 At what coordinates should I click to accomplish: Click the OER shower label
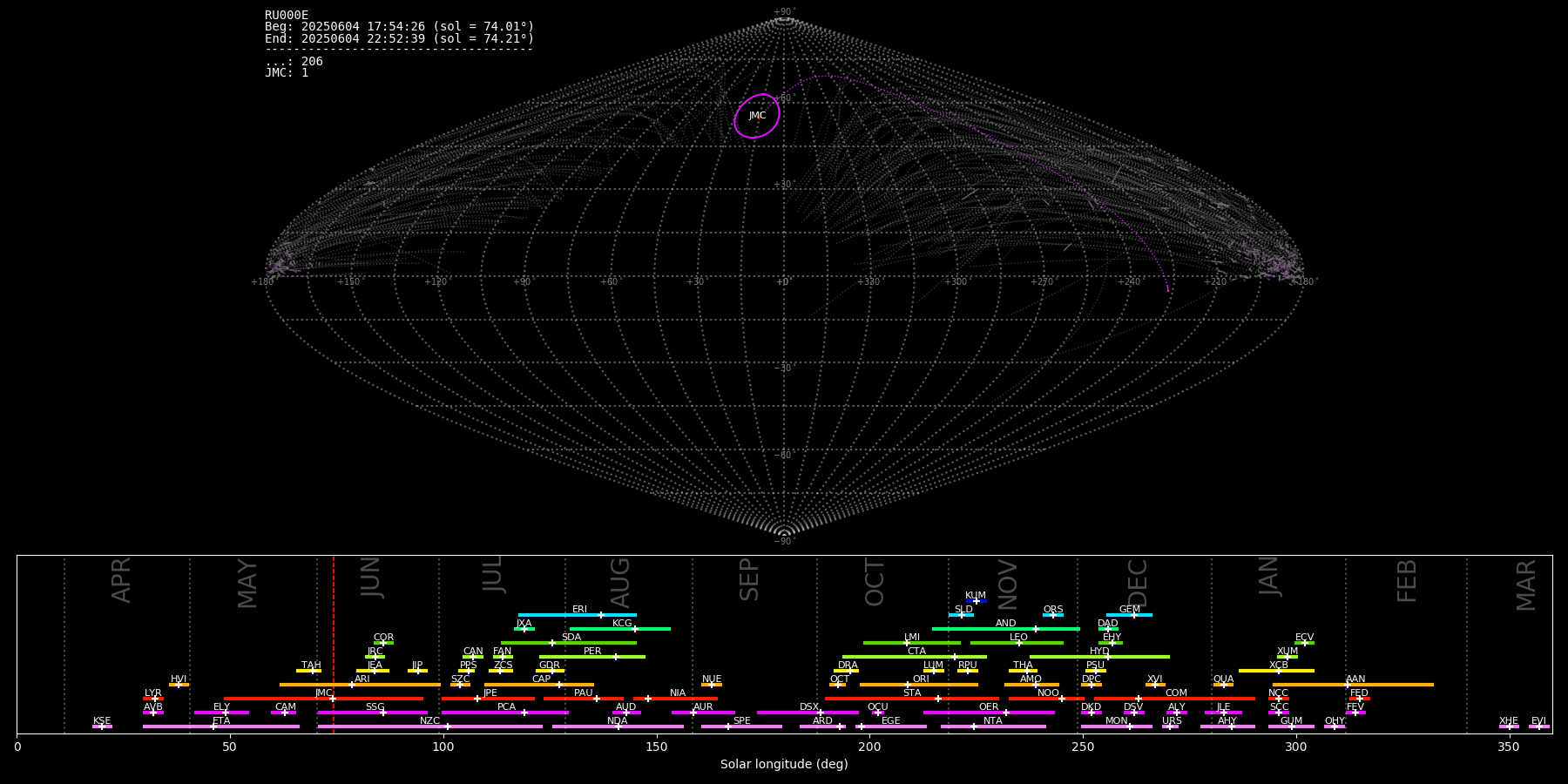pyautogui.click(x=989, y=707)
